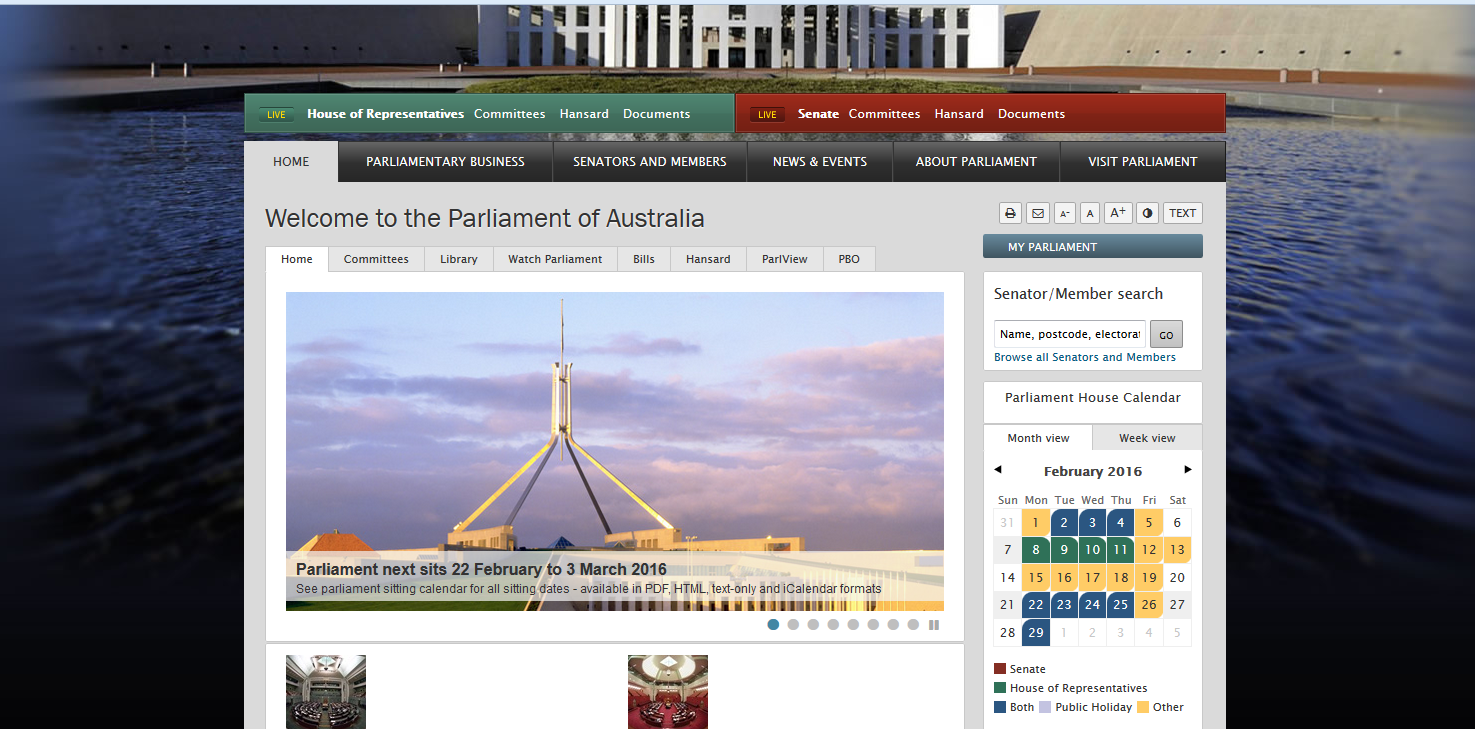
Task: Select February 13 in calendar
Action: pyautogui.click(x=1177, y=550)
